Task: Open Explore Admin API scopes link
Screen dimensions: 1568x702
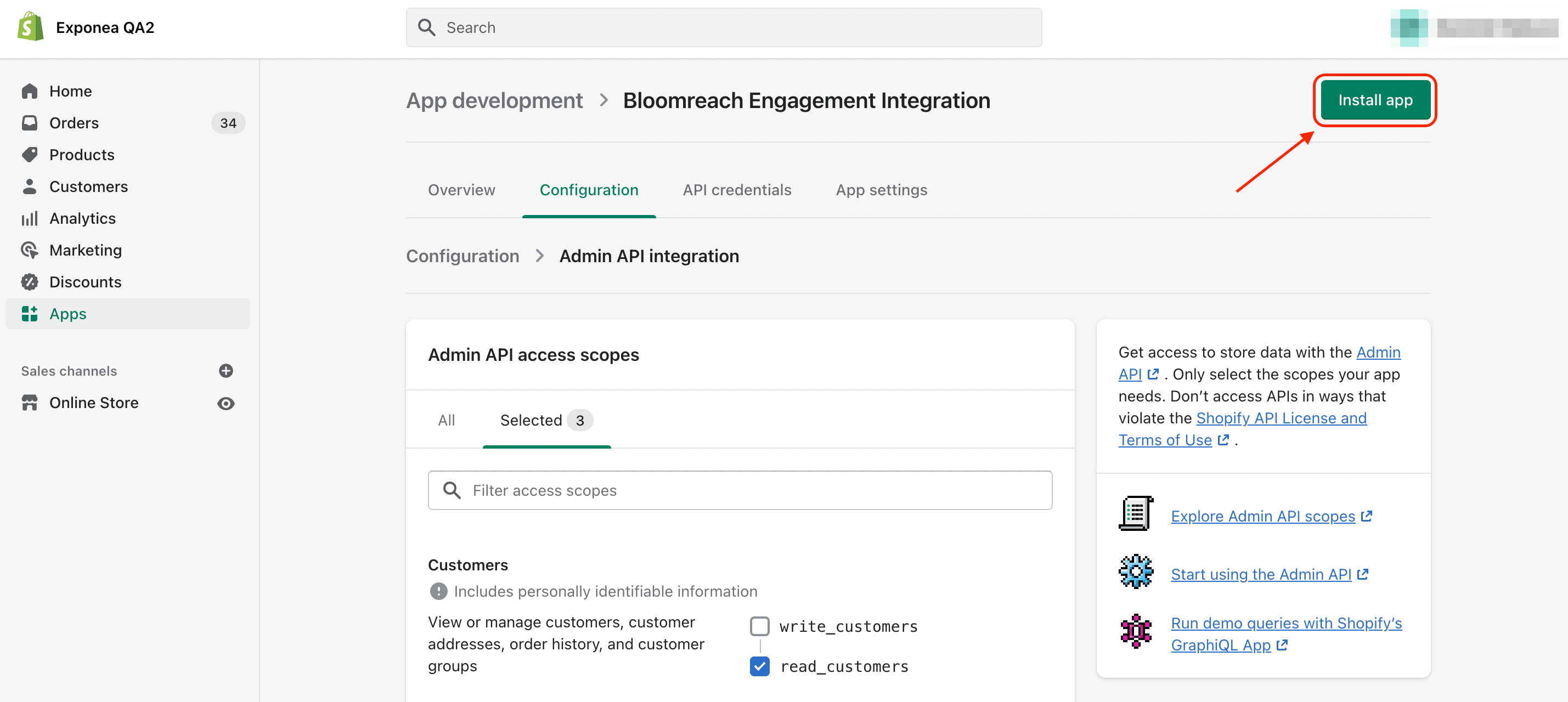Action: click(1262, 516)
